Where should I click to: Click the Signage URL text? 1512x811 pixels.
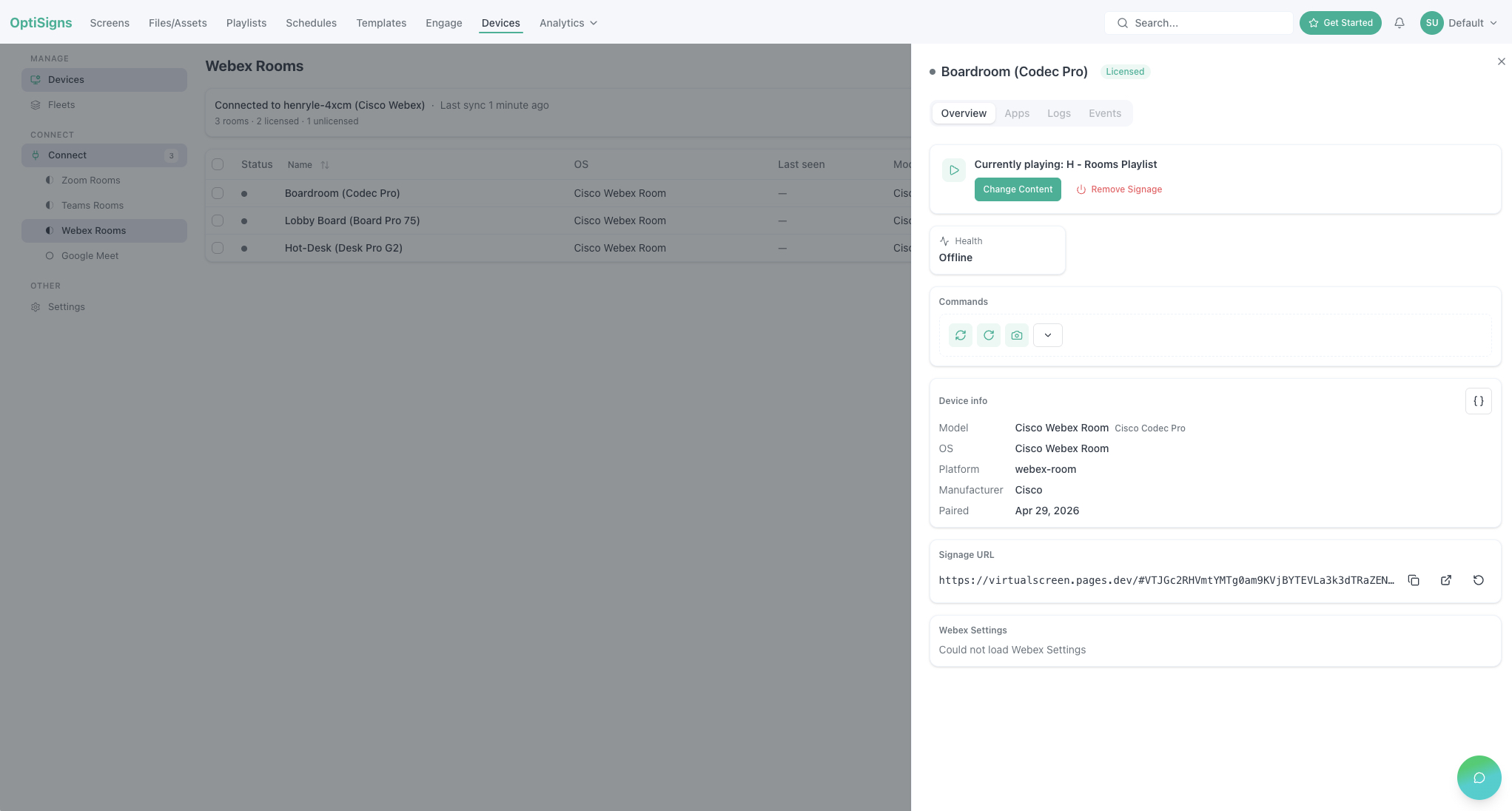click(1166, 580)
